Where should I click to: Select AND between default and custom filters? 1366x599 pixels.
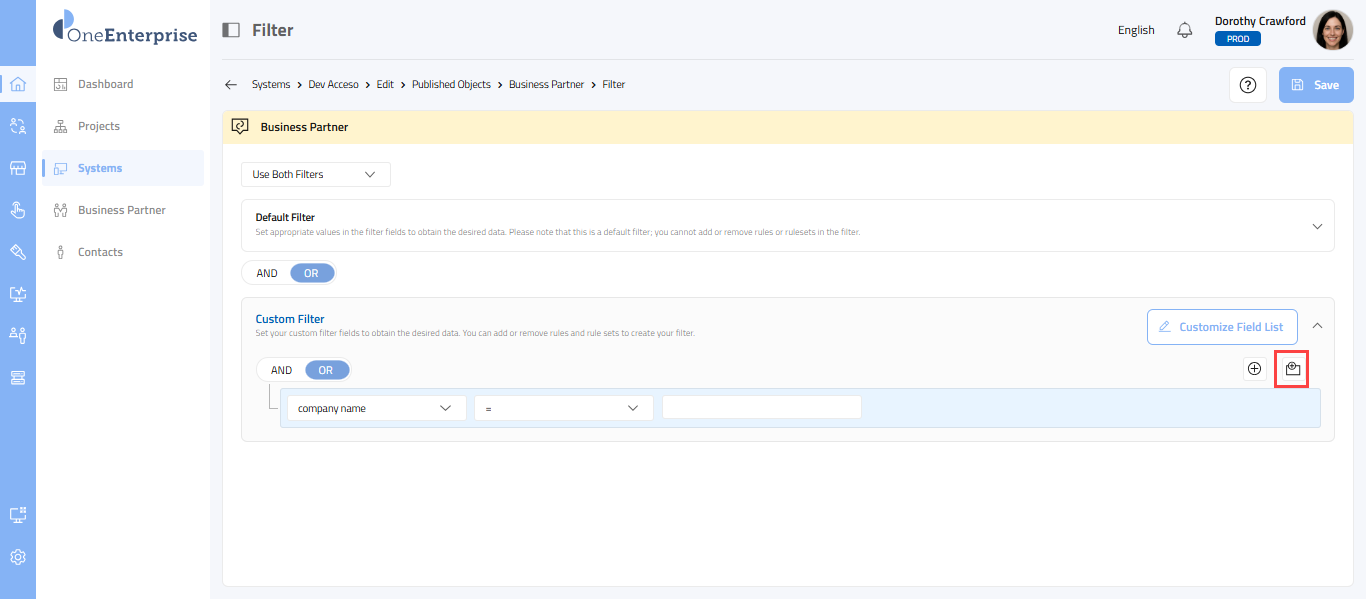(x=267, y=273)
